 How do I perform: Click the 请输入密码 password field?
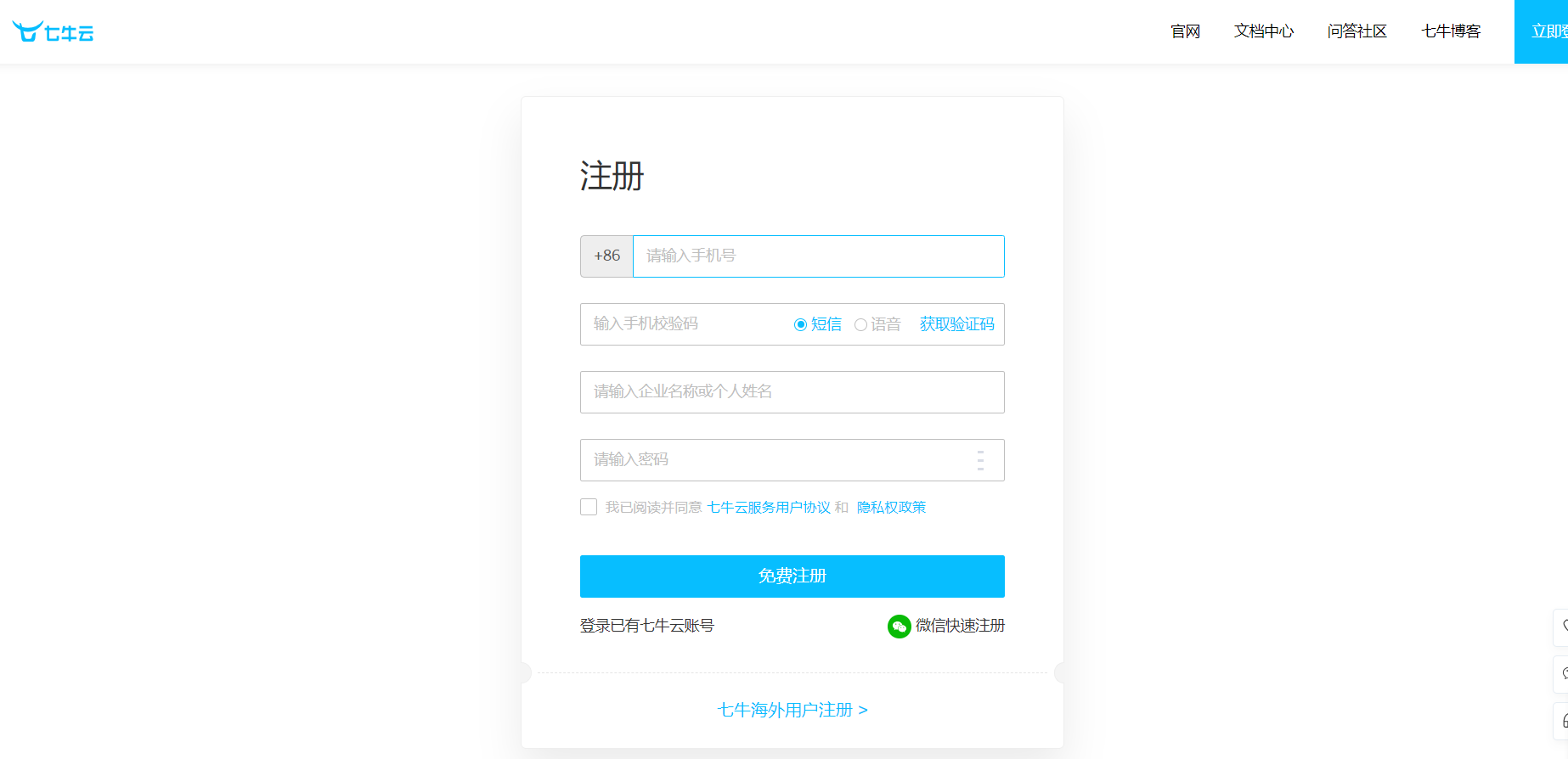pyautogui.click(x=792, y=460)
